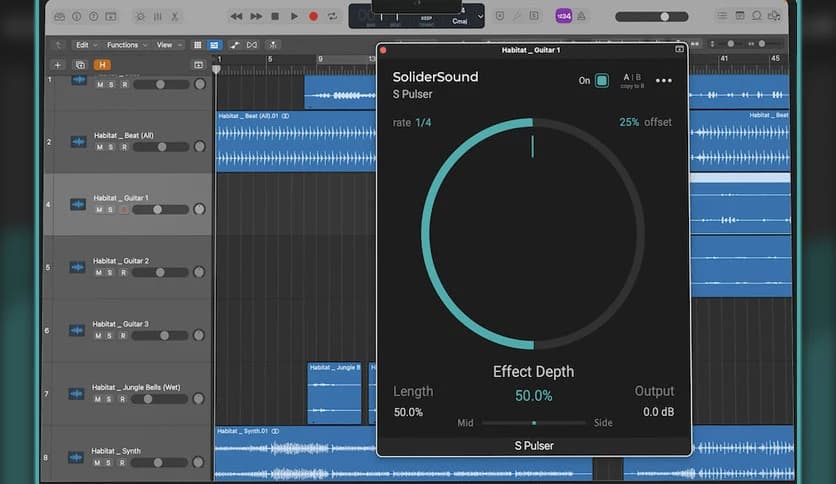Open the Functions menu in tracks area
The image size is (836, 484).
coord(126,45)
